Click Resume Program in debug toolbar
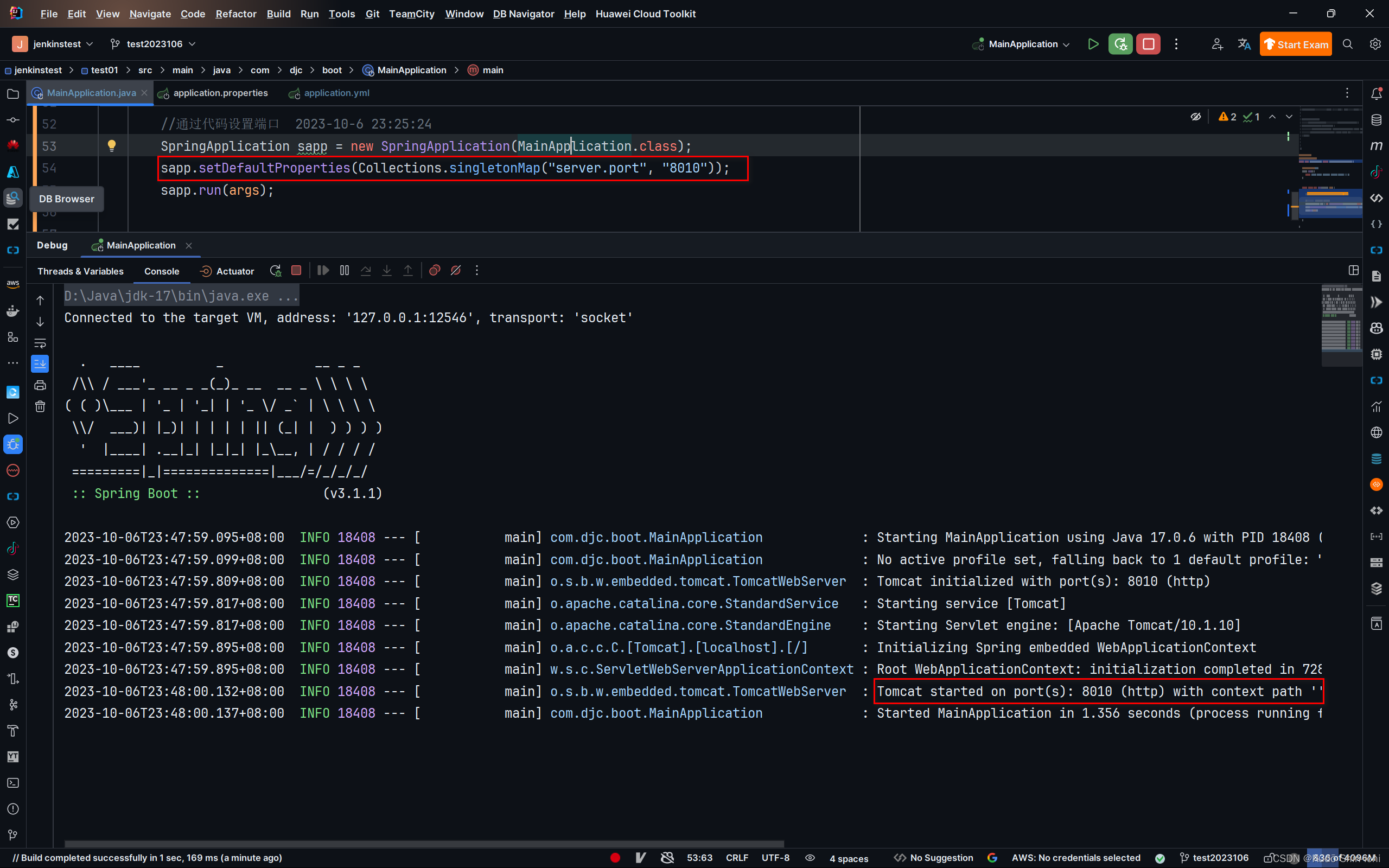Viewport: 1389px width, 868px height. [323, 270]
